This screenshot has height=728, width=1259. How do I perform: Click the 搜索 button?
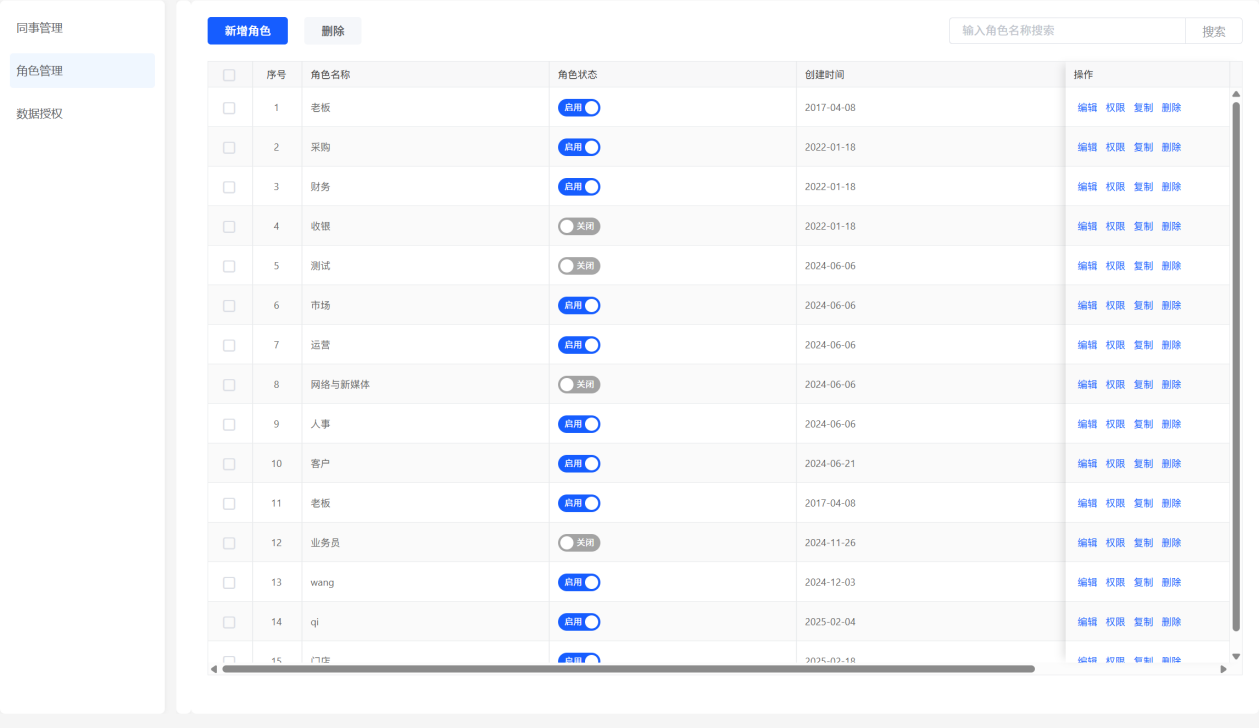(1213, 31)
